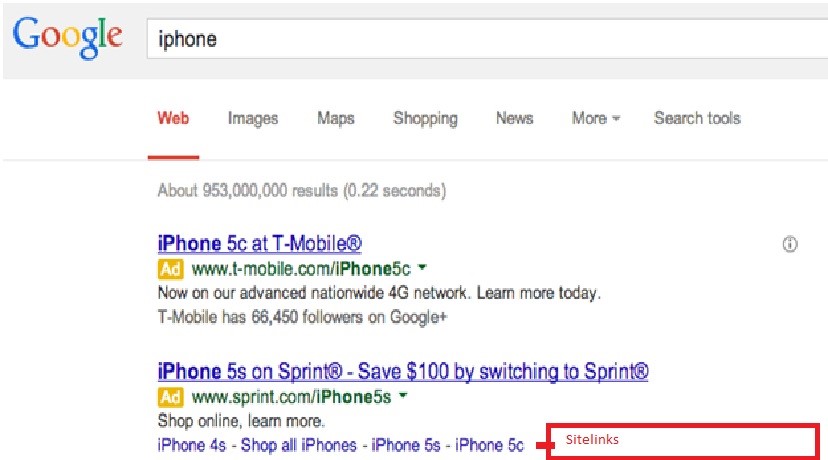
Task: Open the iPhone 5s on Sprint headline
Action: [x=403, y=372]
